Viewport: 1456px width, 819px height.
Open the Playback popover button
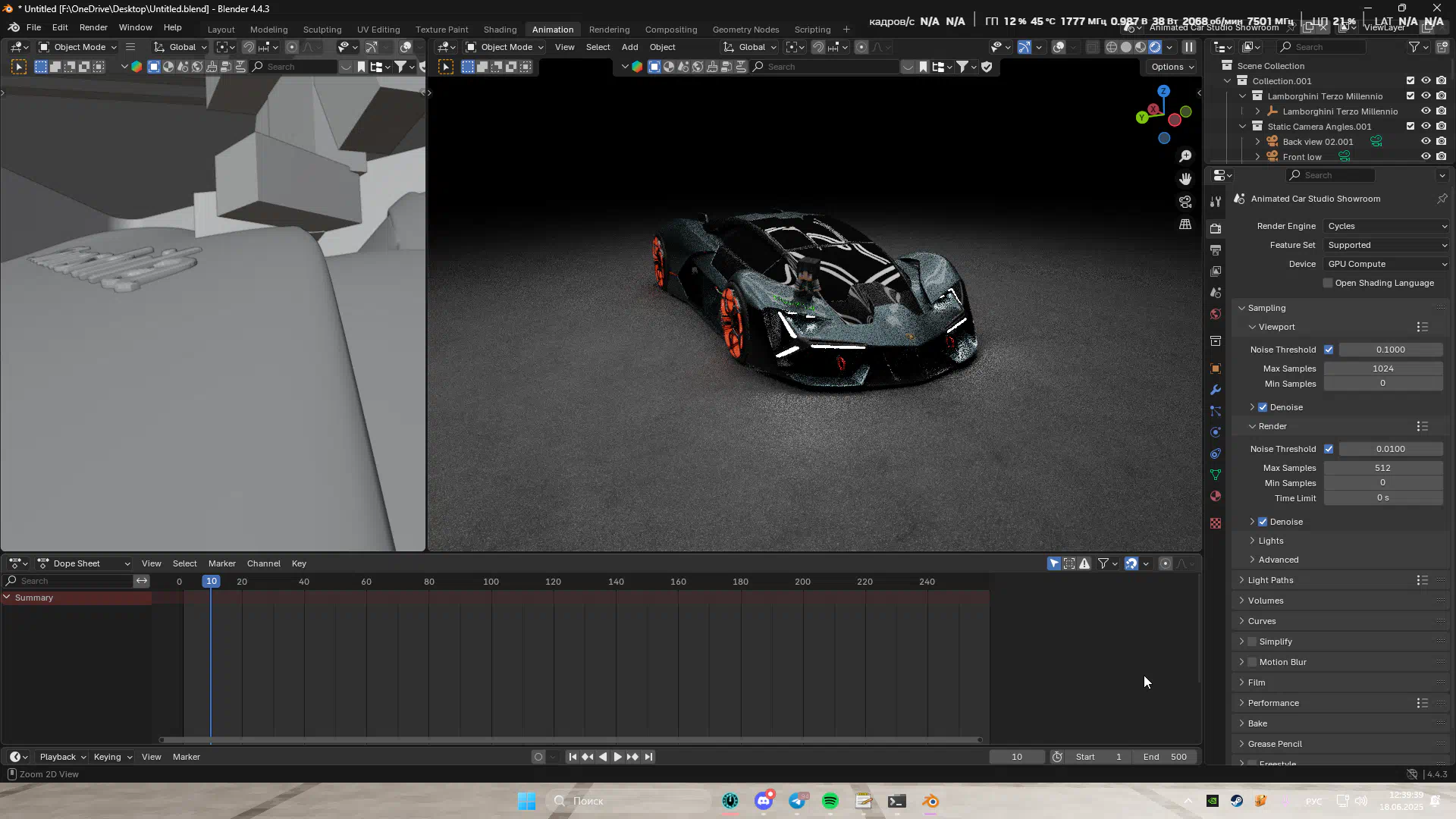pos(63,757)
